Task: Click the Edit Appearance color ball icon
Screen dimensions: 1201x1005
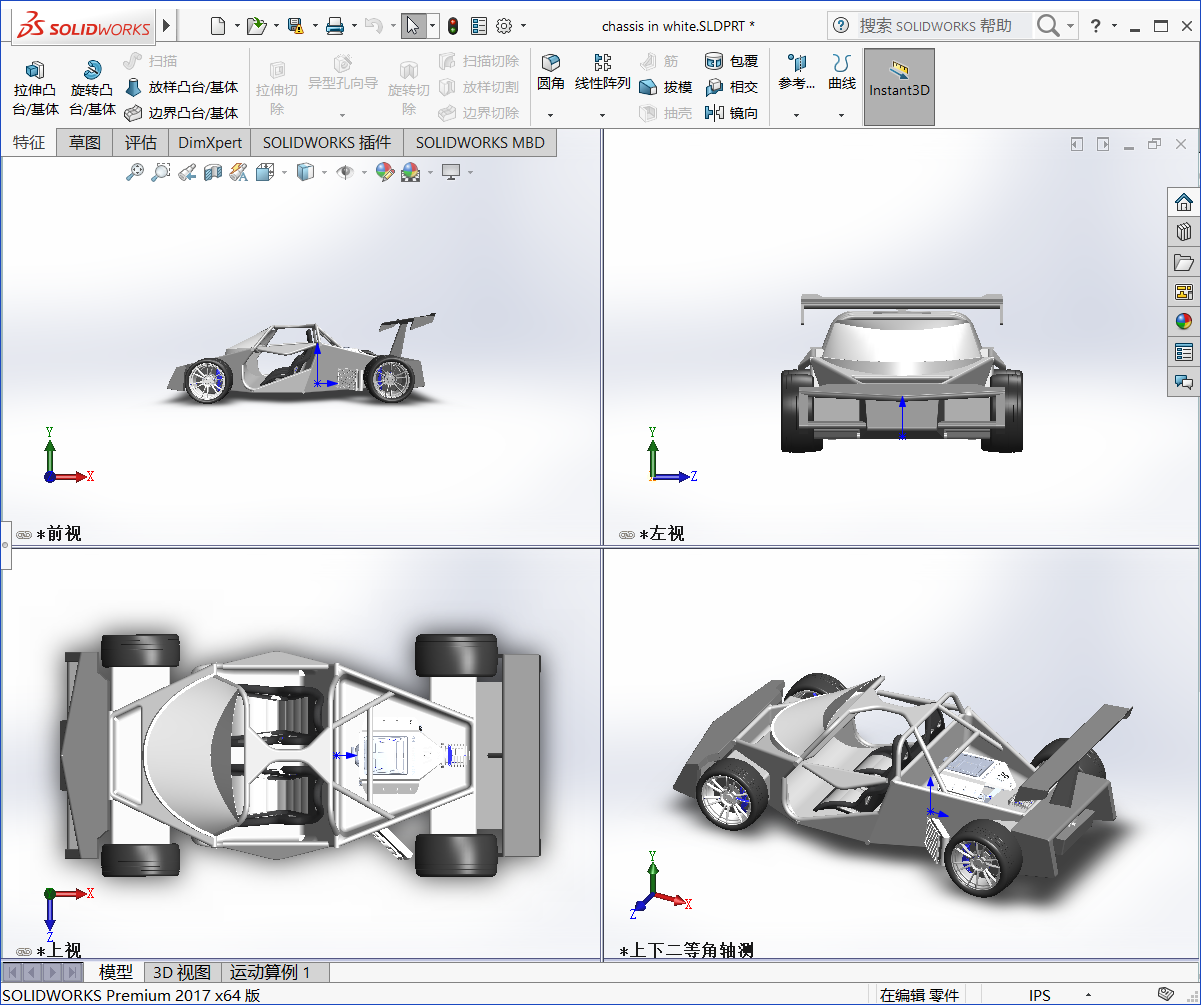Action: (384, 172)
